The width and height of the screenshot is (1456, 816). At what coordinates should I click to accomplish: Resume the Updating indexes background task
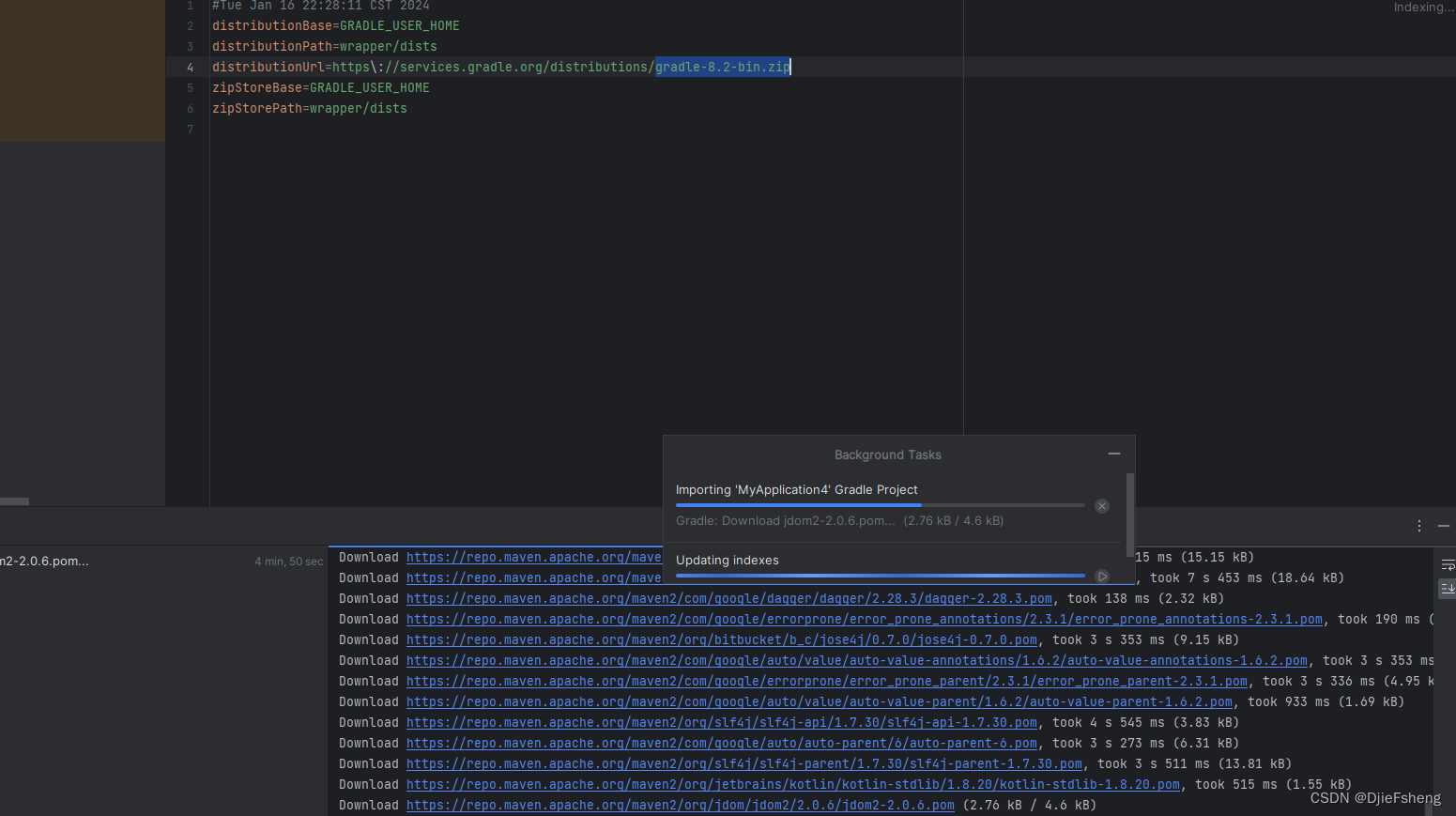[1101, 576]
